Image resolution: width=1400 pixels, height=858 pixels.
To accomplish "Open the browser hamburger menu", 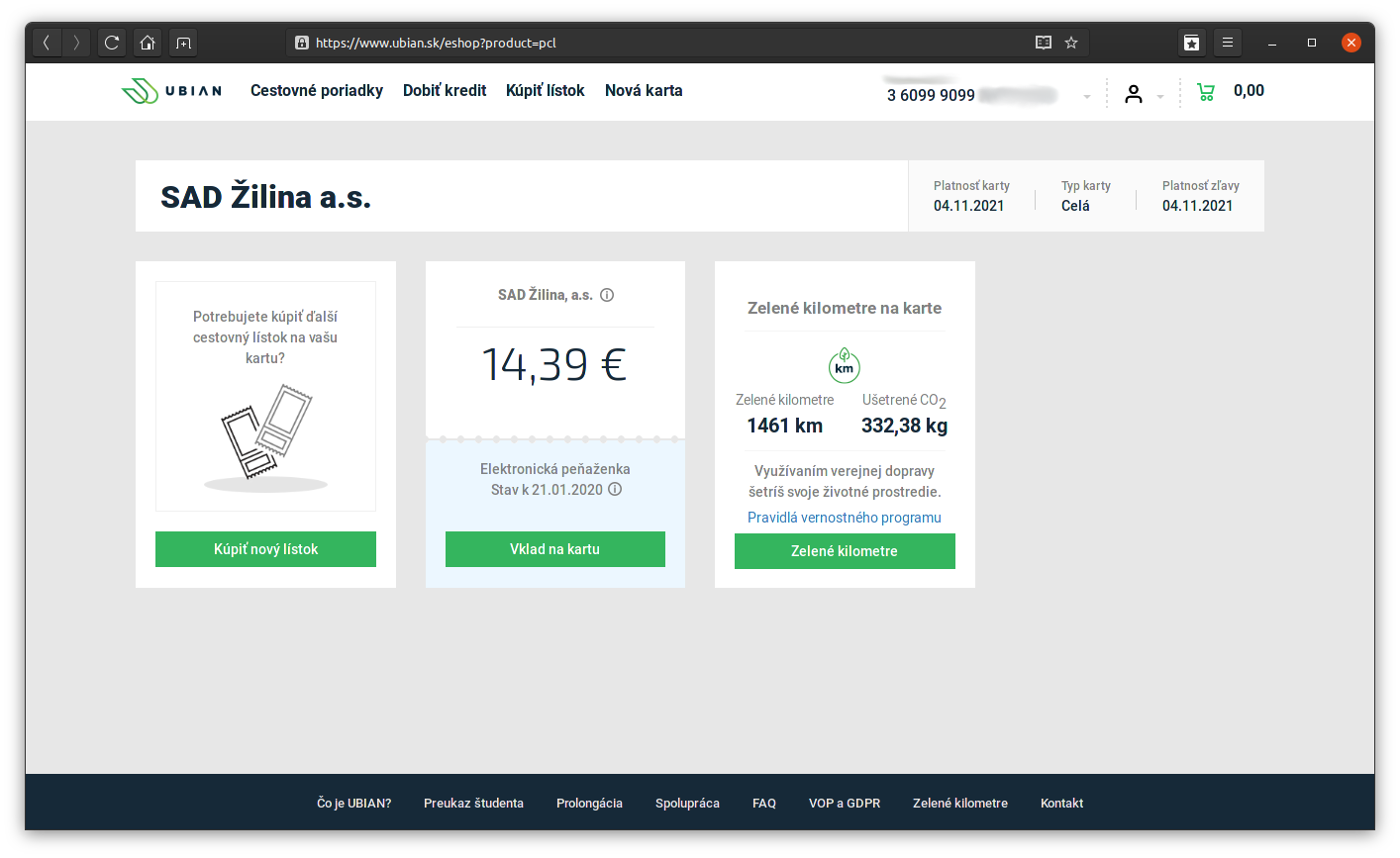I will click(1228, 43).
